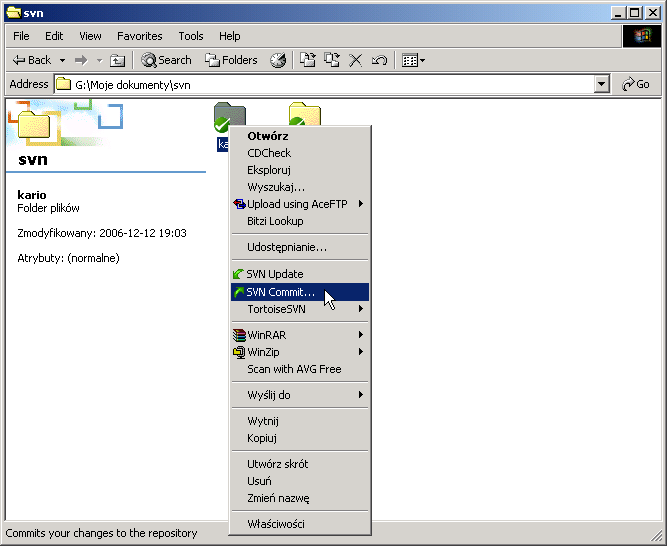The image size is (667, 546).
Task: Click the Undo toolbar icon
Action: click(379, 60)
